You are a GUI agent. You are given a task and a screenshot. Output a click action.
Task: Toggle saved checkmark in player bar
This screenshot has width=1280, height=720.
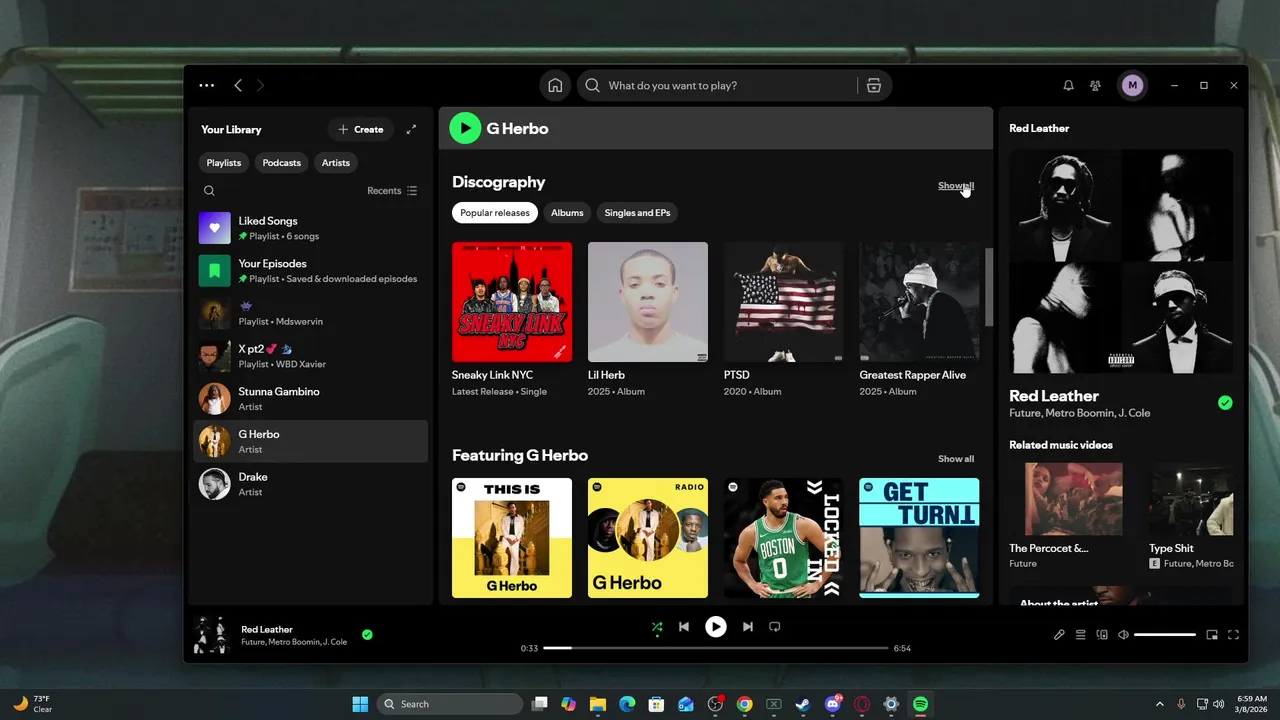tap(367, 635)
